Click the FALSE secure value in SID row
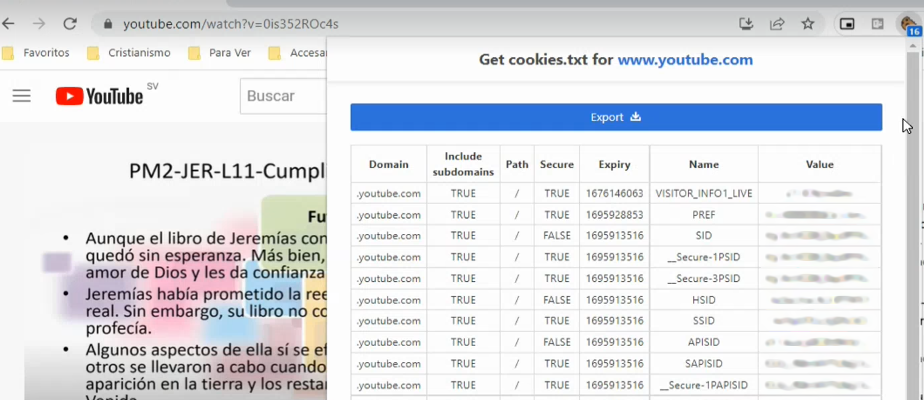924x400 pixels. pos(557,236)
